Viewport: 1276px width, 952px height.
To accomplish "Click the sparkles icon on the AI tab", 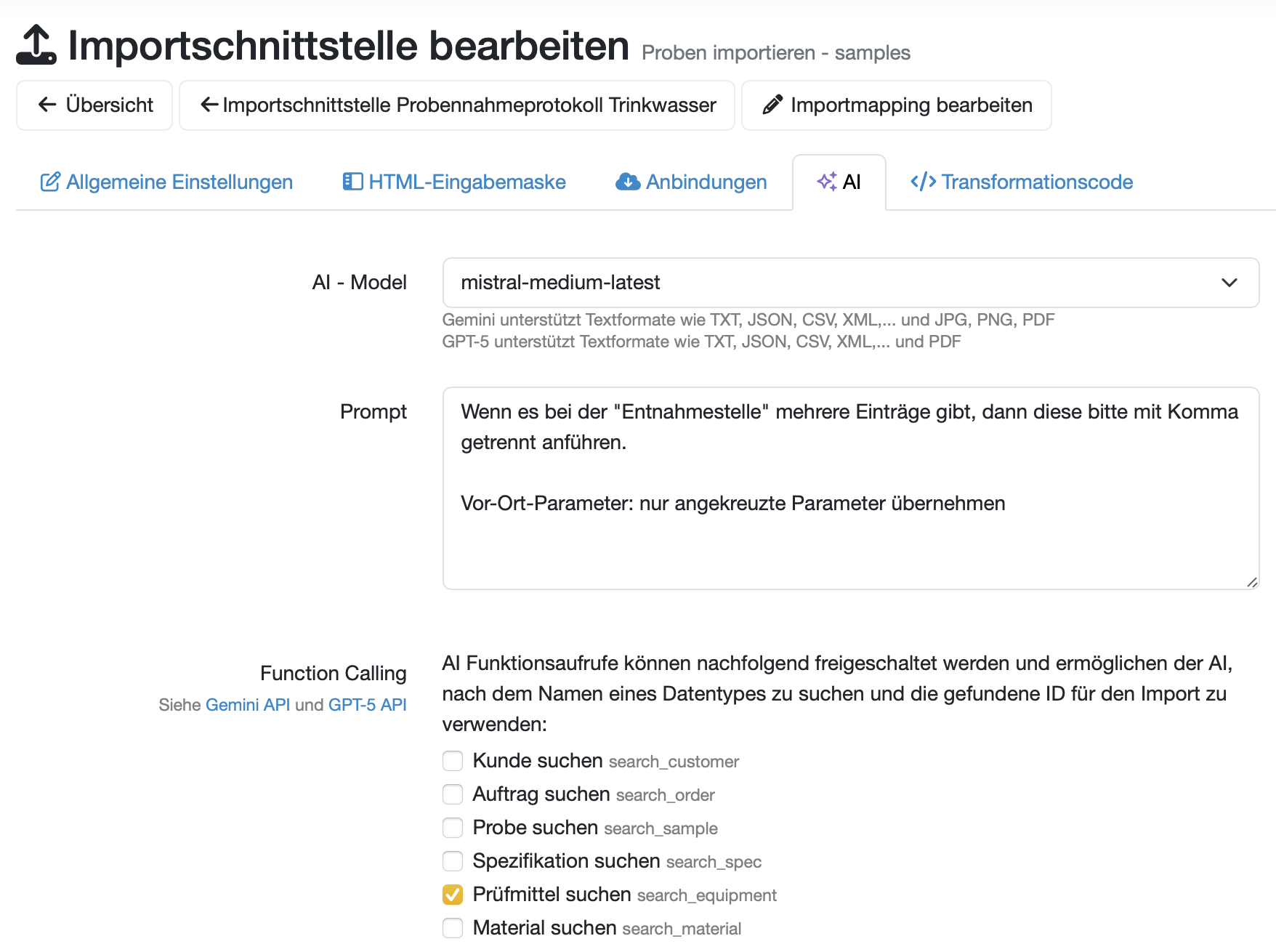I will pyautogui.click(x=827, y=182).
